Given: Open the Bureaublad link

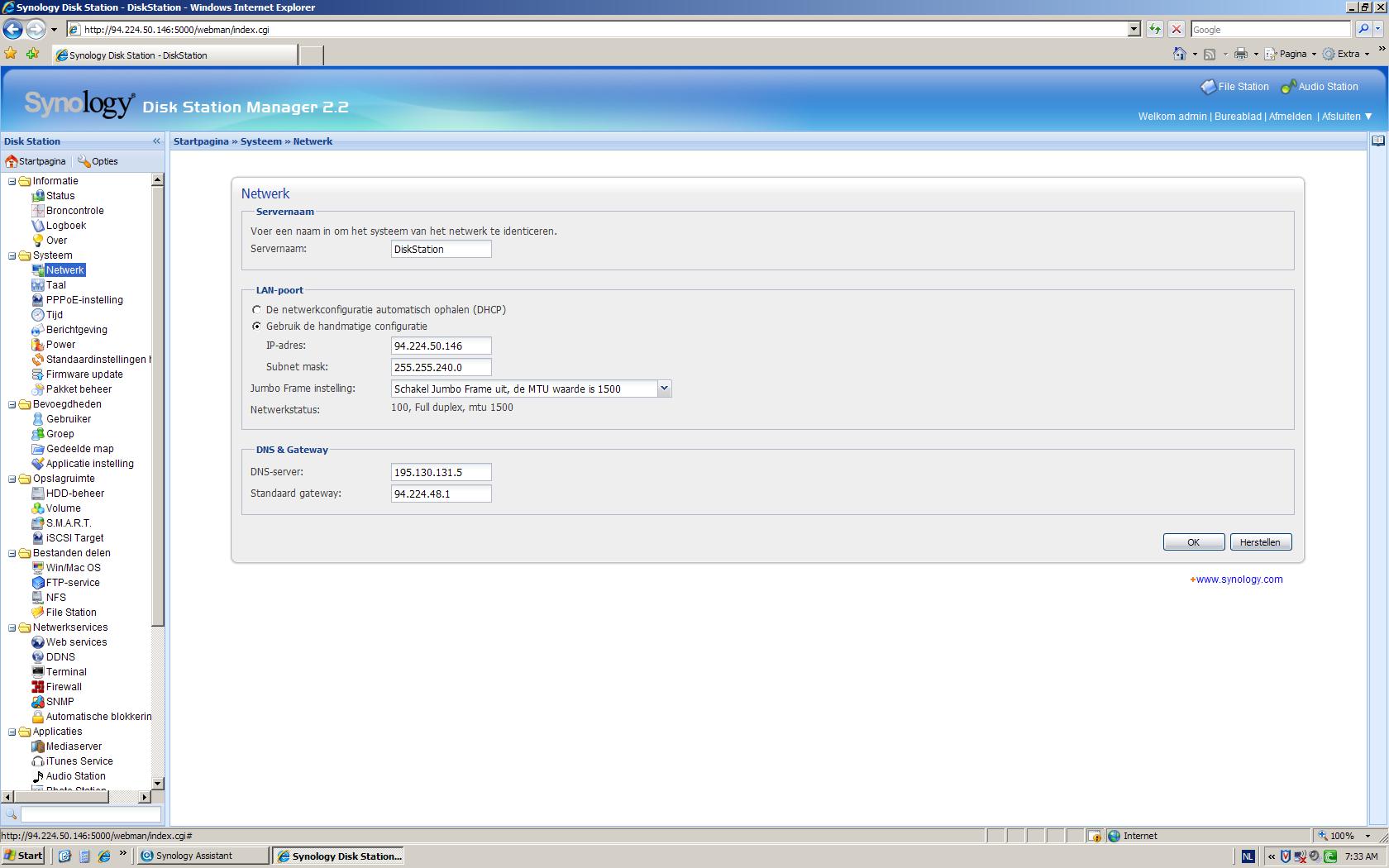Looking at the screenshot, I should [x=1238, y=117].
